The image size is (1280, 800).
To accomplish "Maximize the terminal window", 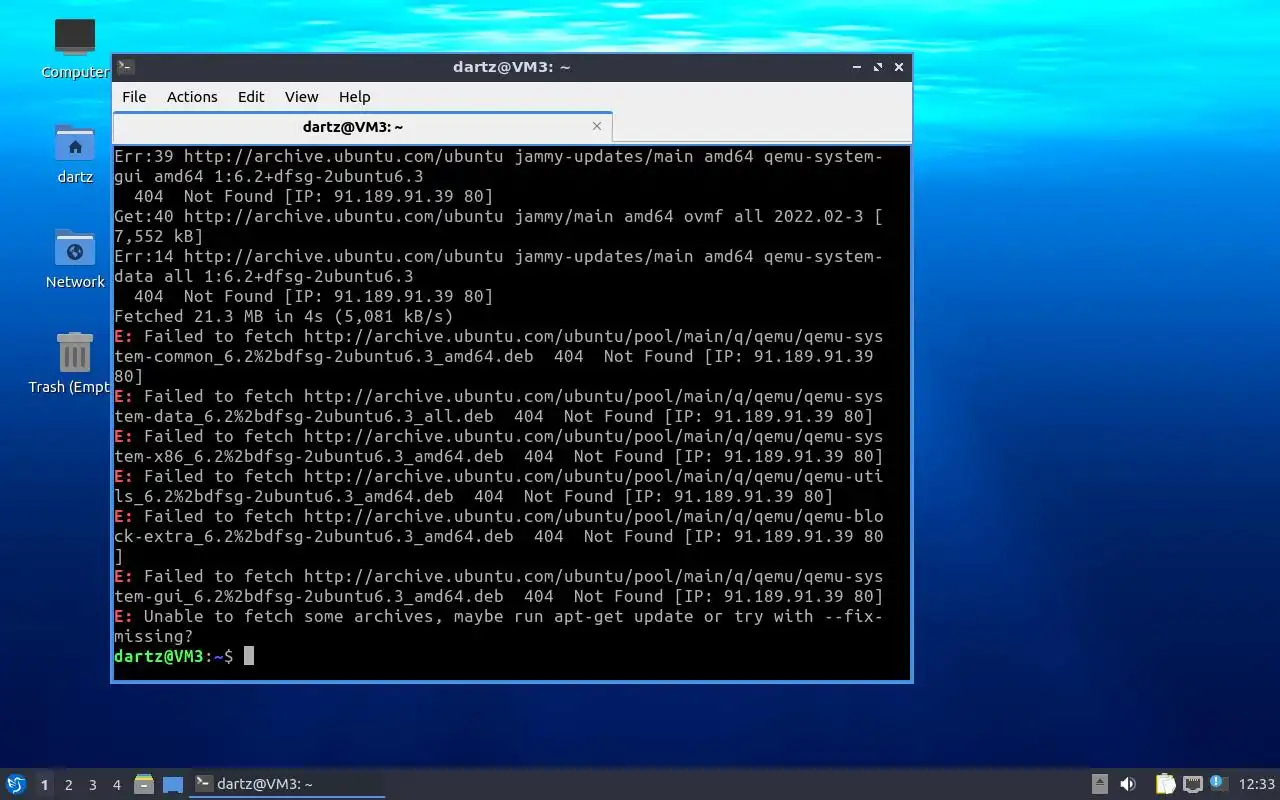I will [878, 67].
